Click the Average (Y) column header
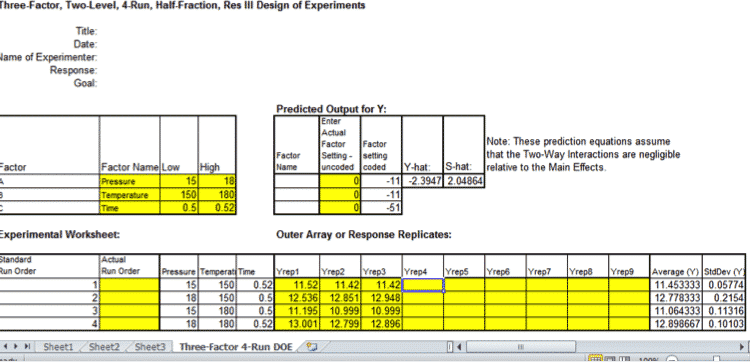This screenshot has width=750, height=362. coord(676,266)
